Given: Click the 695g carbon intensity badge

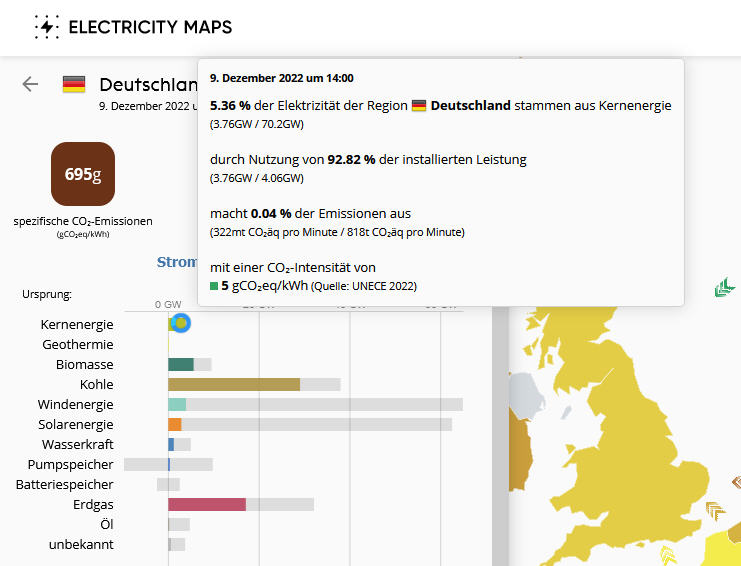Looking at the screenshot, I should pos(83,174).
